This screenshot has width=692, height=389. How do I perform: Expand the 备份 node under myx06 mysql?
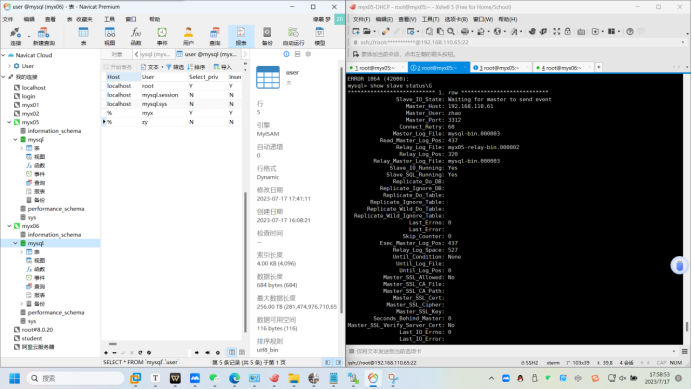point(22,304)
